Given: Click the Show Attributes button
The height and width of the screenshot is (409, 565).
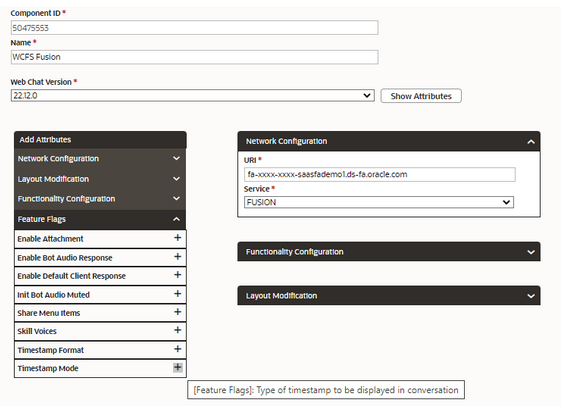Looking at the screenshot, I should [421, 96].
